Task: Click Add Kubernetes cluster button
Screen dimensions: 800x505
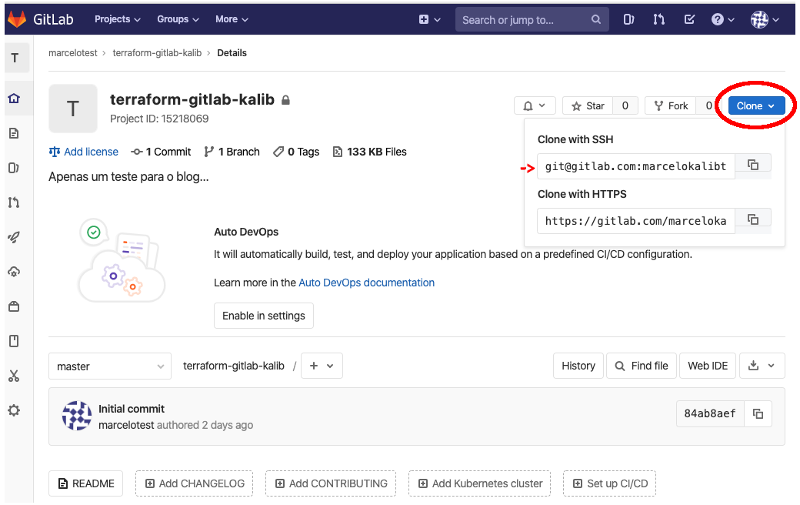Action: (x=480, y=483)
